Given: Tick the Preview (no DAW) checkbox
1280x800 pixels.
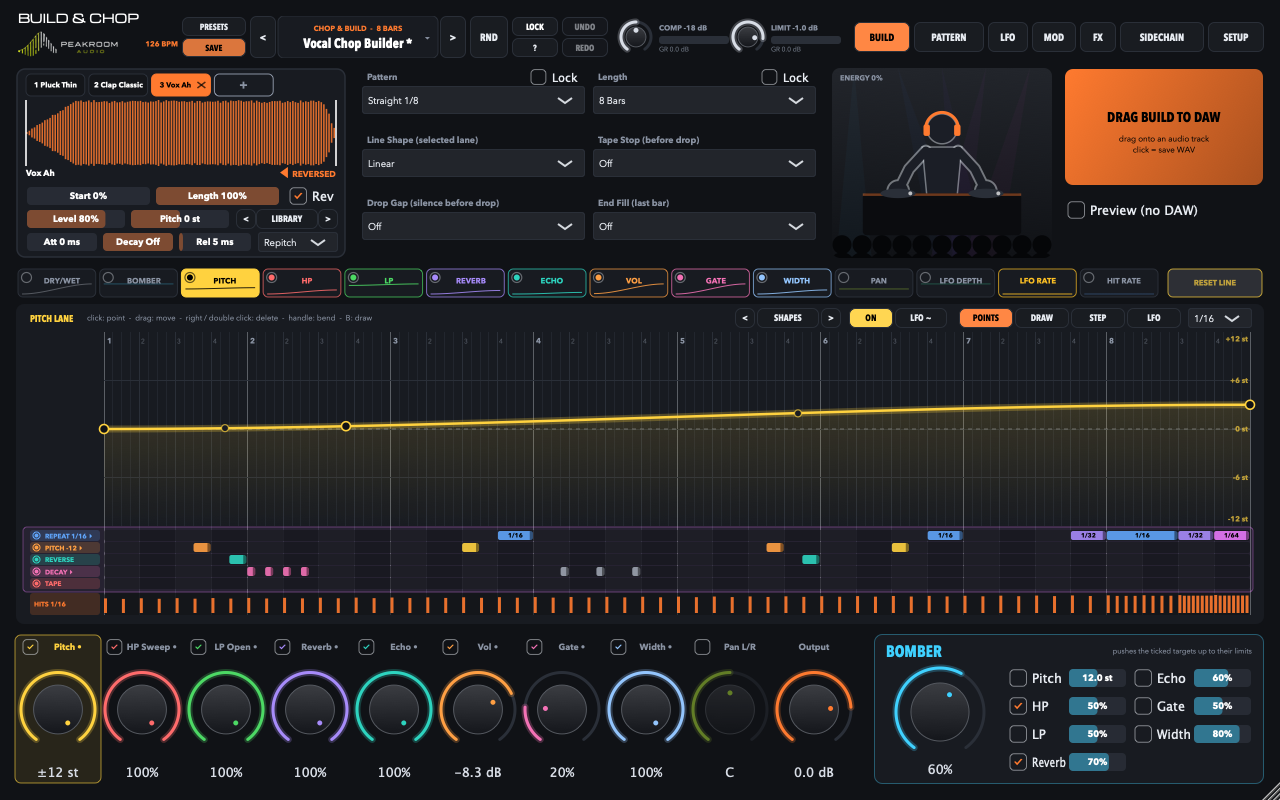Looking at the screenshot, I should pos(1076,210).
